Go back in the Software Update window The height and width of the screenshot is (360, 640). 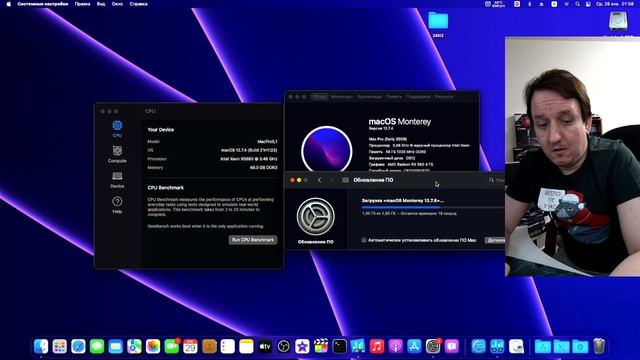point(319,180)
